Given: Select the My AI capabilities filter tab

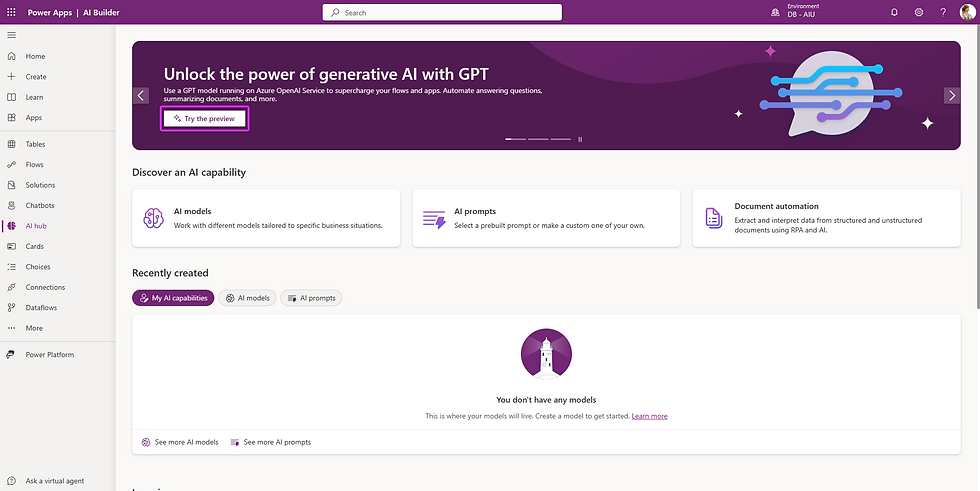Looking at the screenshot, I should [173, 298].
